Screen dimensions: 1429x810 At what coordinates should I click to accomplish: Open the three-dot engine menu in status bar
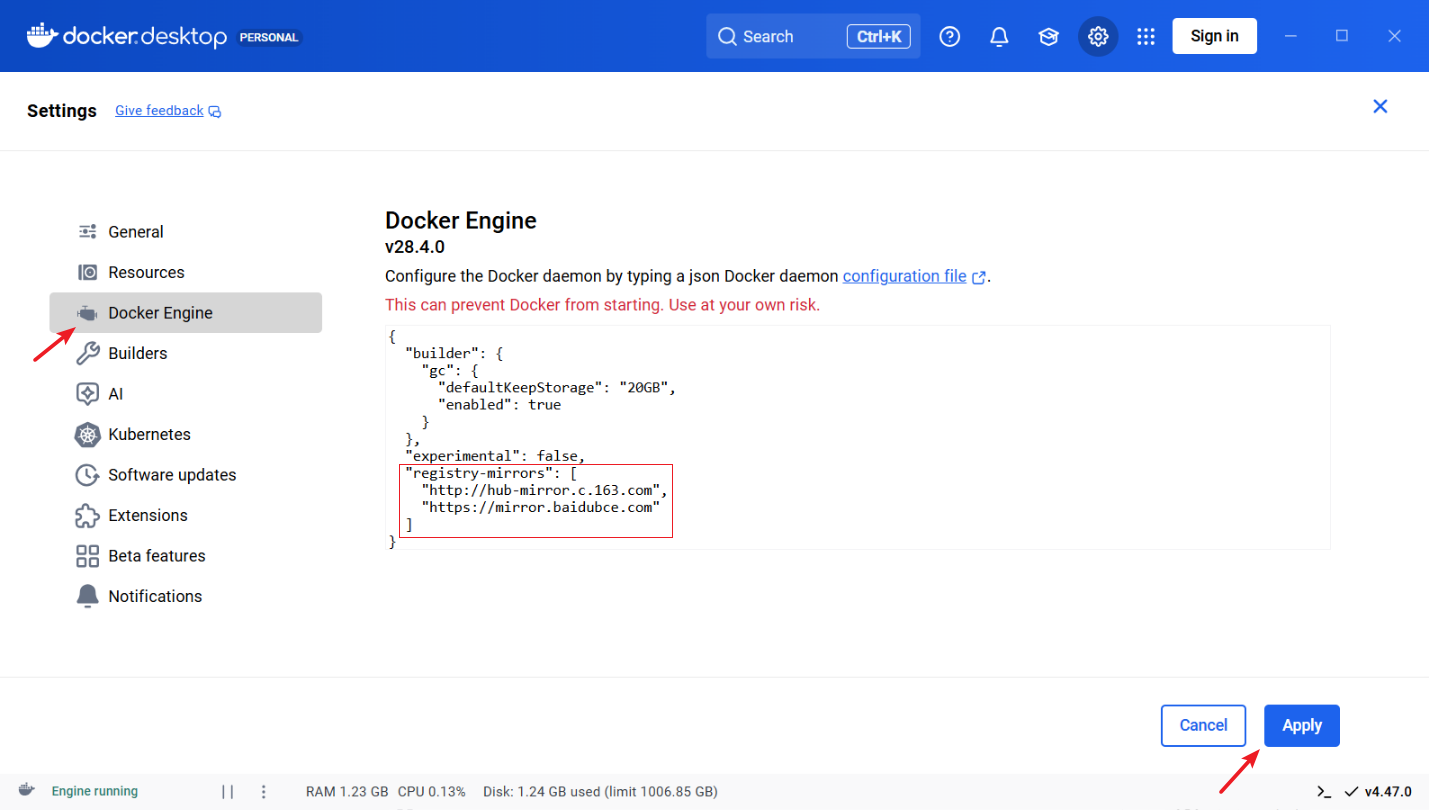coord(264,792)
